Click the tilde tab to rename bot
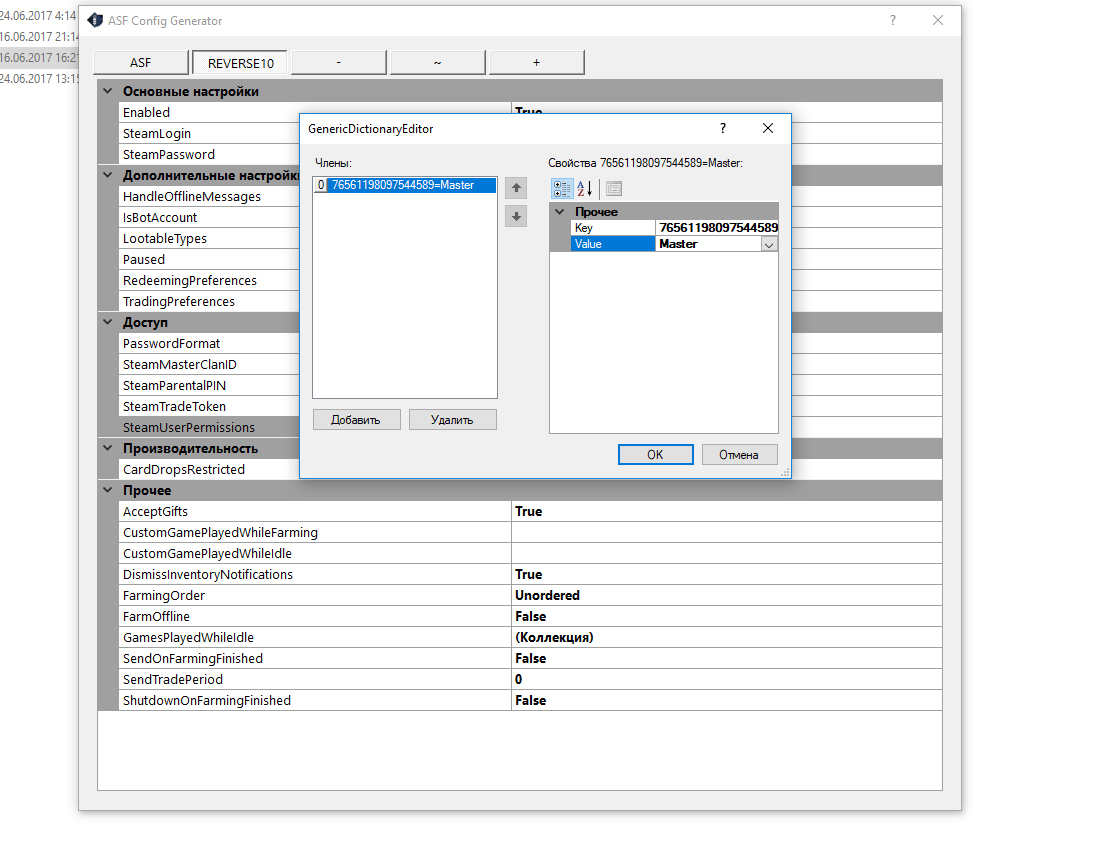 pyautogui.click(x=437, y=63)
